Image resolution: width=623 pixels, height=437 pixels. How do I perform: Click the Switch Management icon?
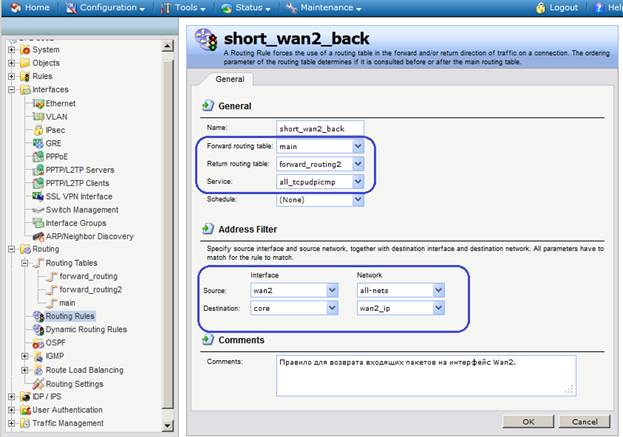[x=38, y=210]
